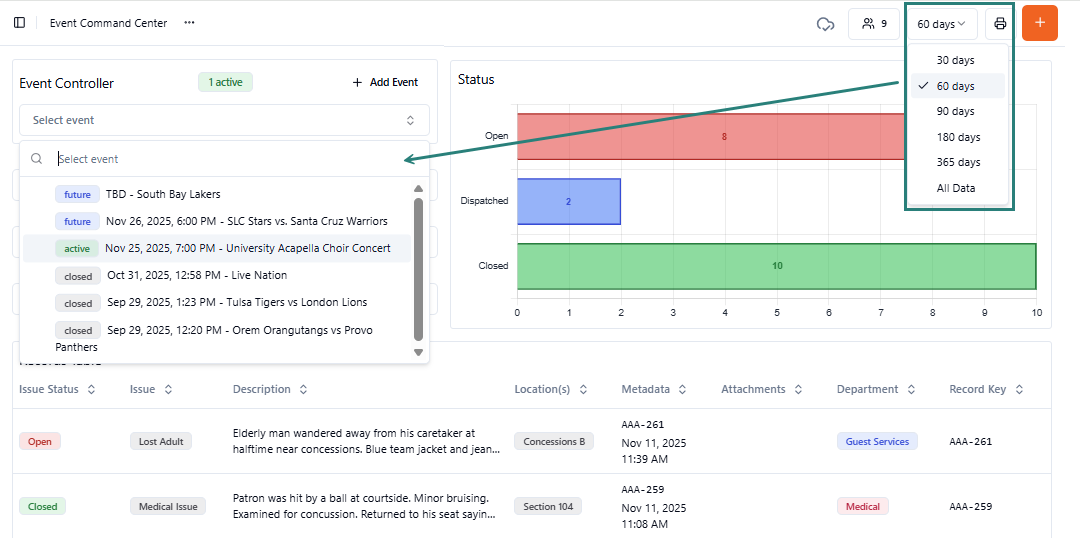Select the 30 days option
The width and height of the screenshot is (1080, 538).
[955, 61]
